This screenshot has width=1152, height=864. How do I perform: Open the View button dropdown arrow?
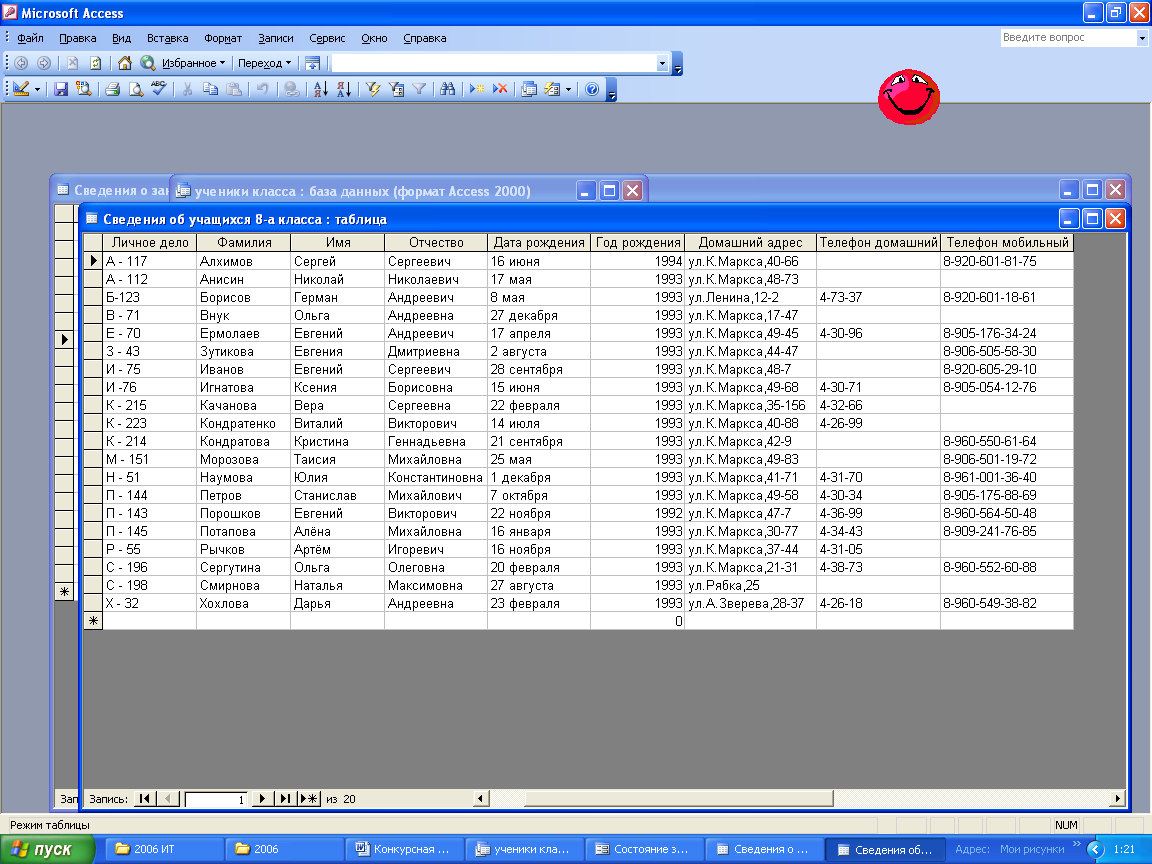click(37, 90)
